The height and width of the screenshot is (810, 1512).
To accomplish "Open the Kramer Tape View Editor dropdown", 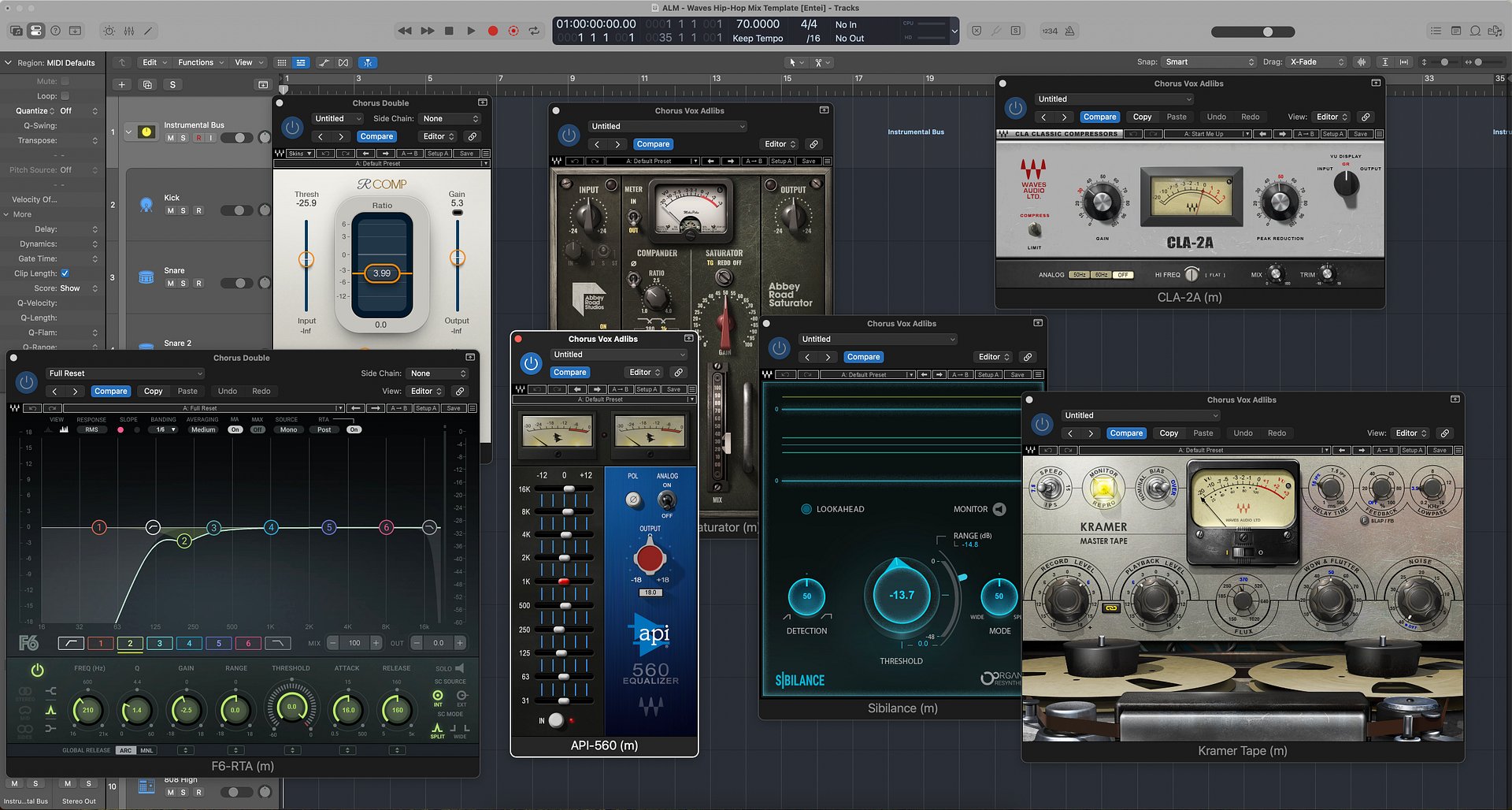I will 1411,433.
